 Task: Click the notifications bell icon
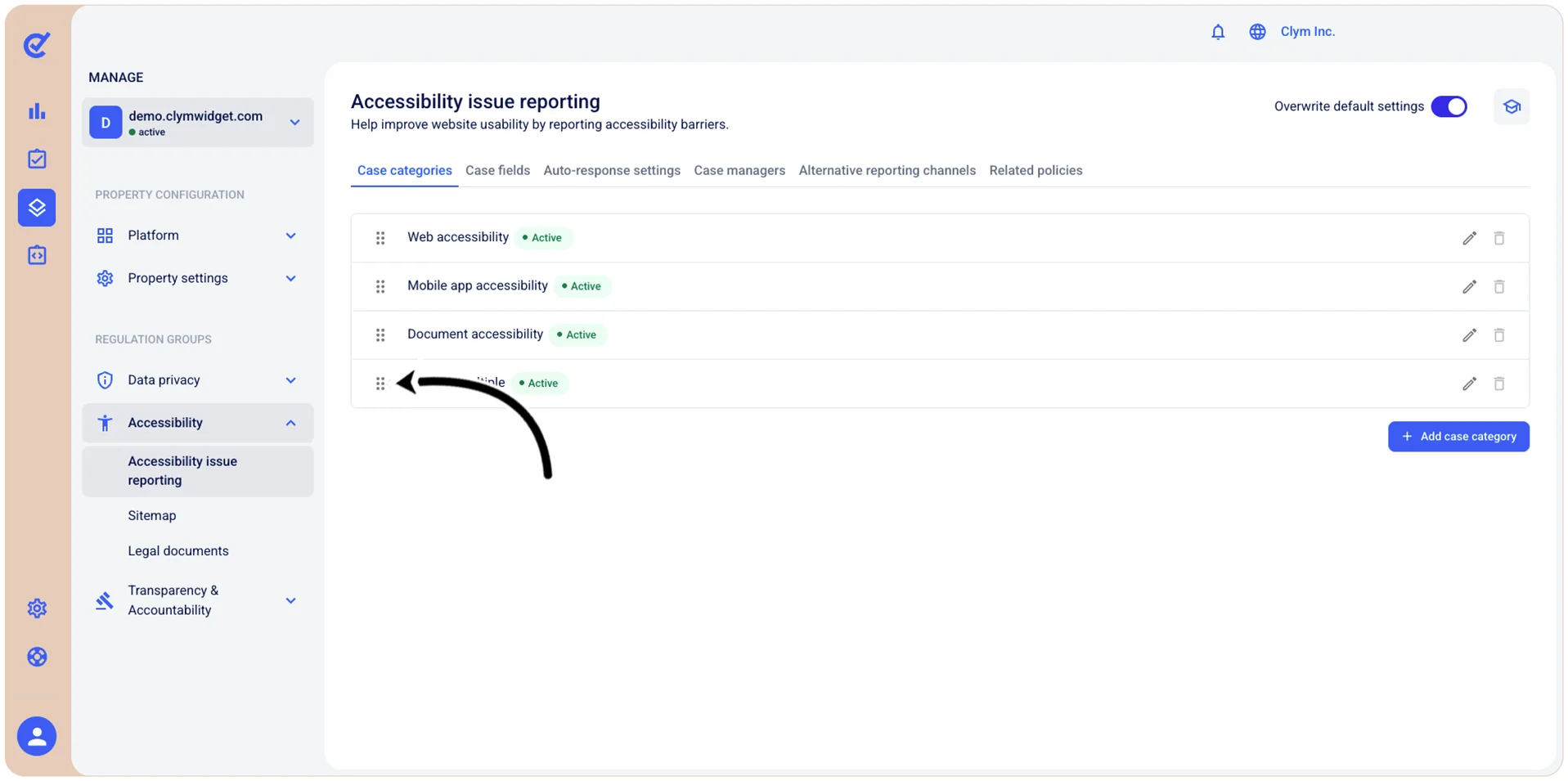(1218, 32)
